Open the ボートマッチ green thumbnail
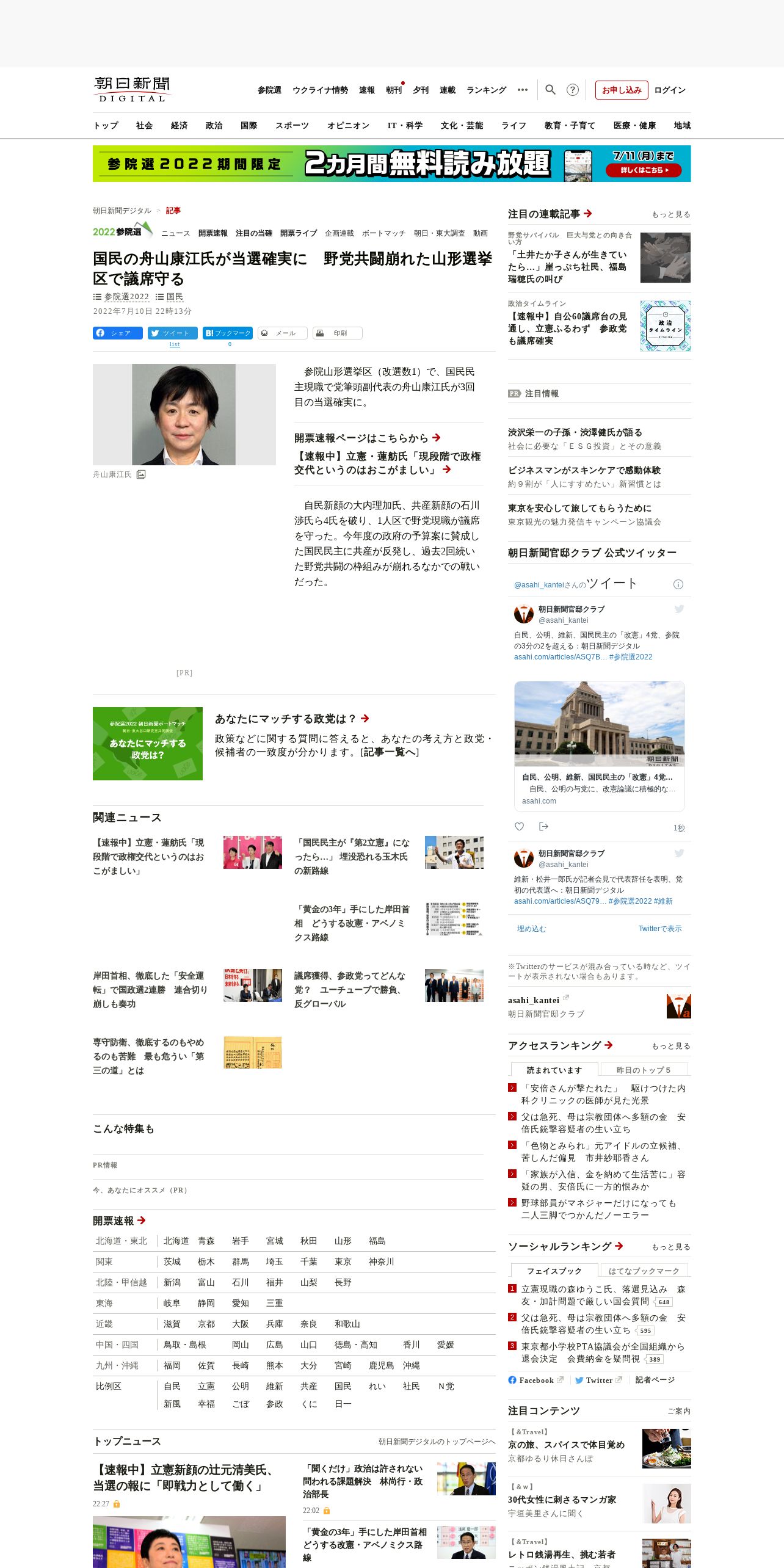 pos(148,744)
